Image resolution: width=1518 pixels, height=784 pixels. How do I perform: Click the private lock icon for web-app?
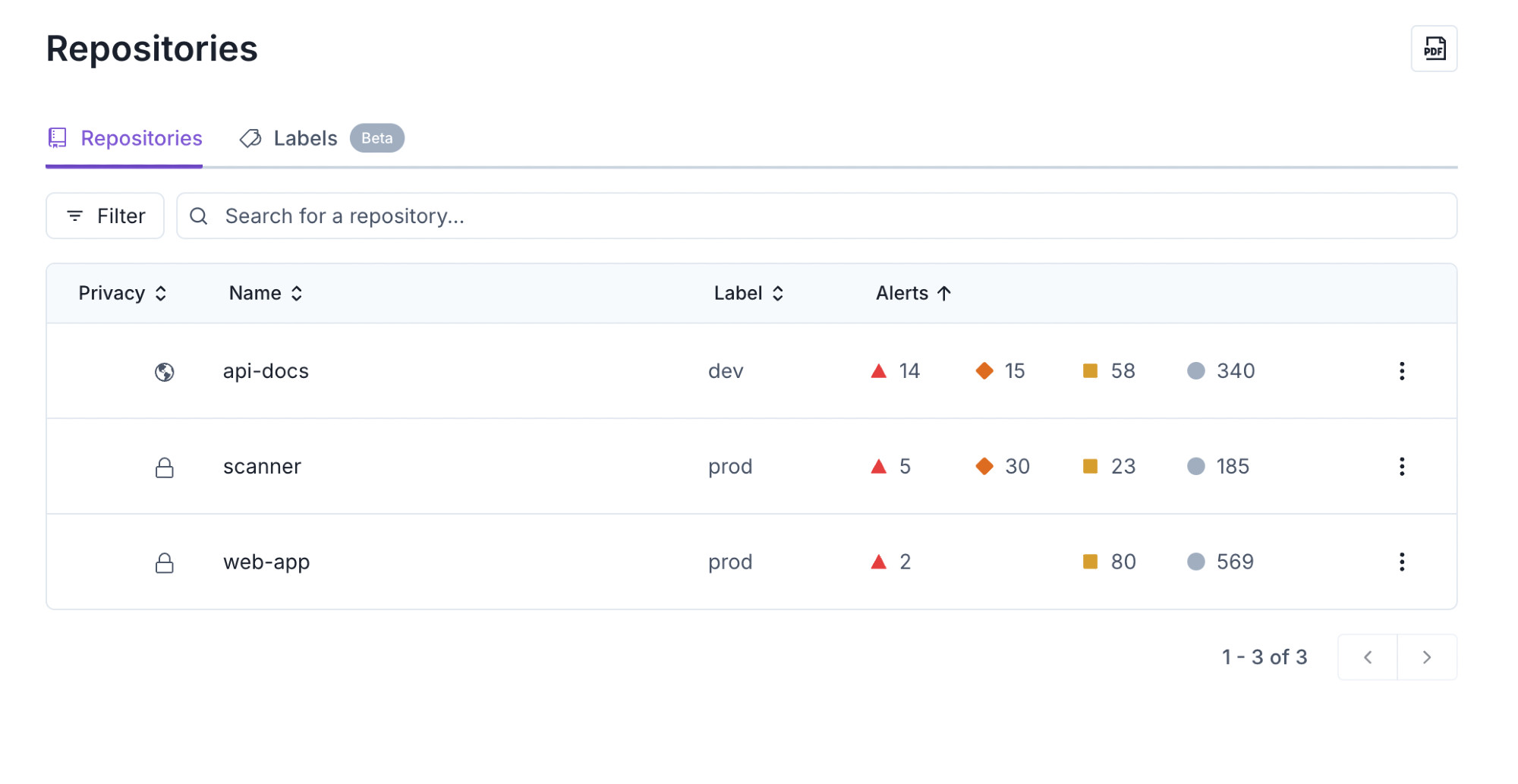[165, 563]
